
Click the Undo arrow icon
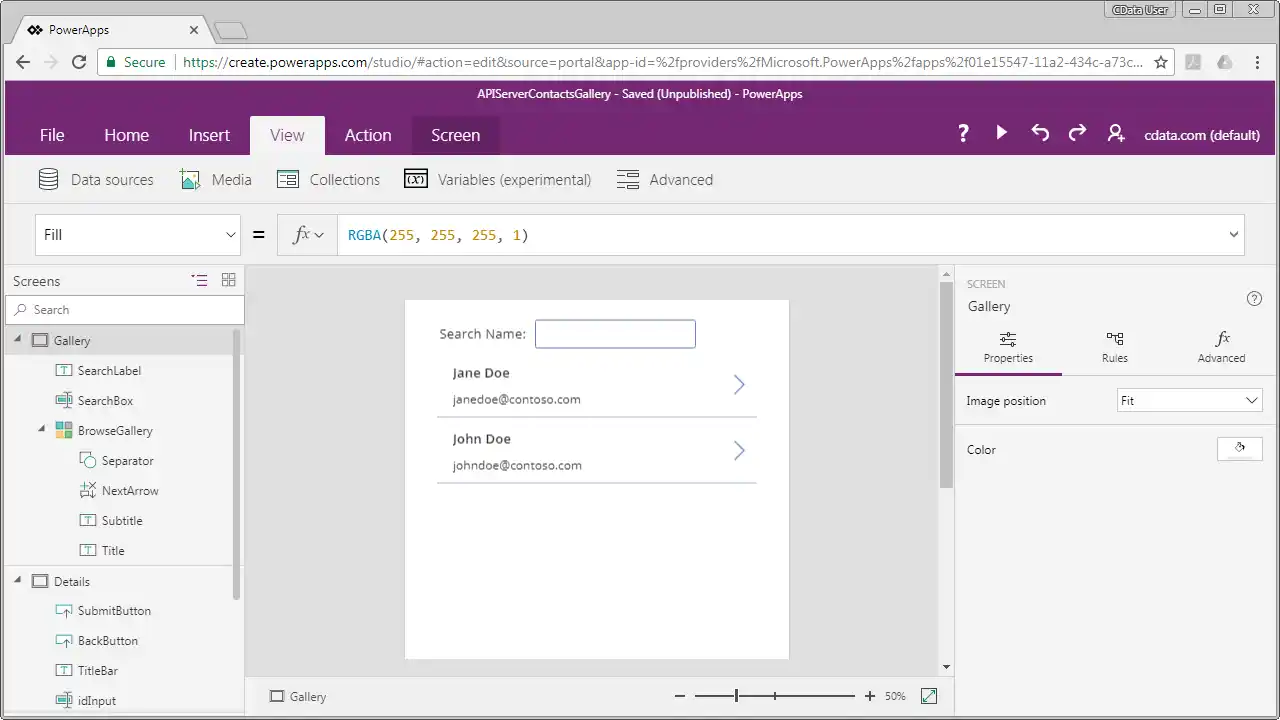[x=1040, y=133]
